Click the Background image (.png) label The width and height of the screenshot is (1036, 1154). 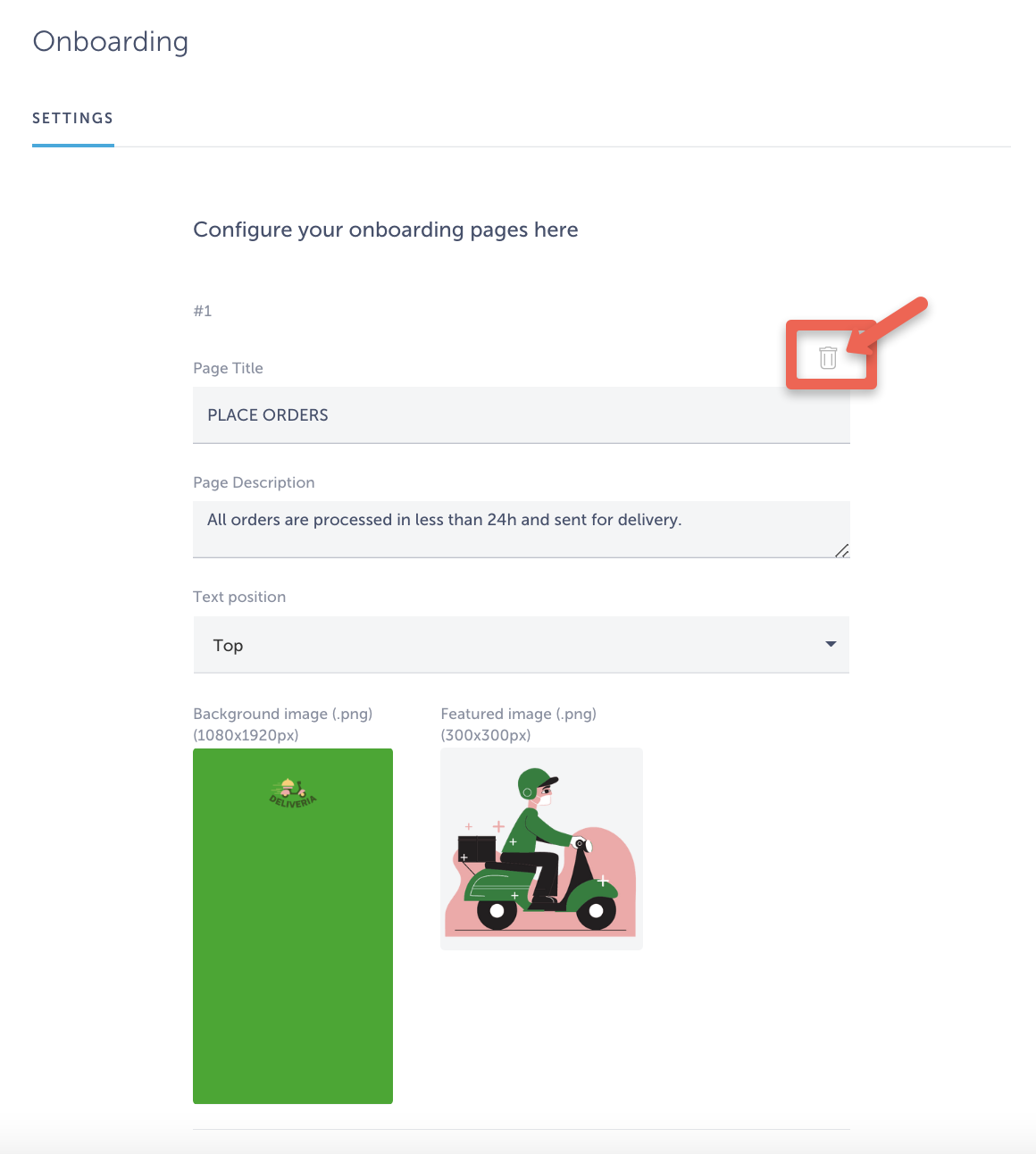(x=282, y=714)
